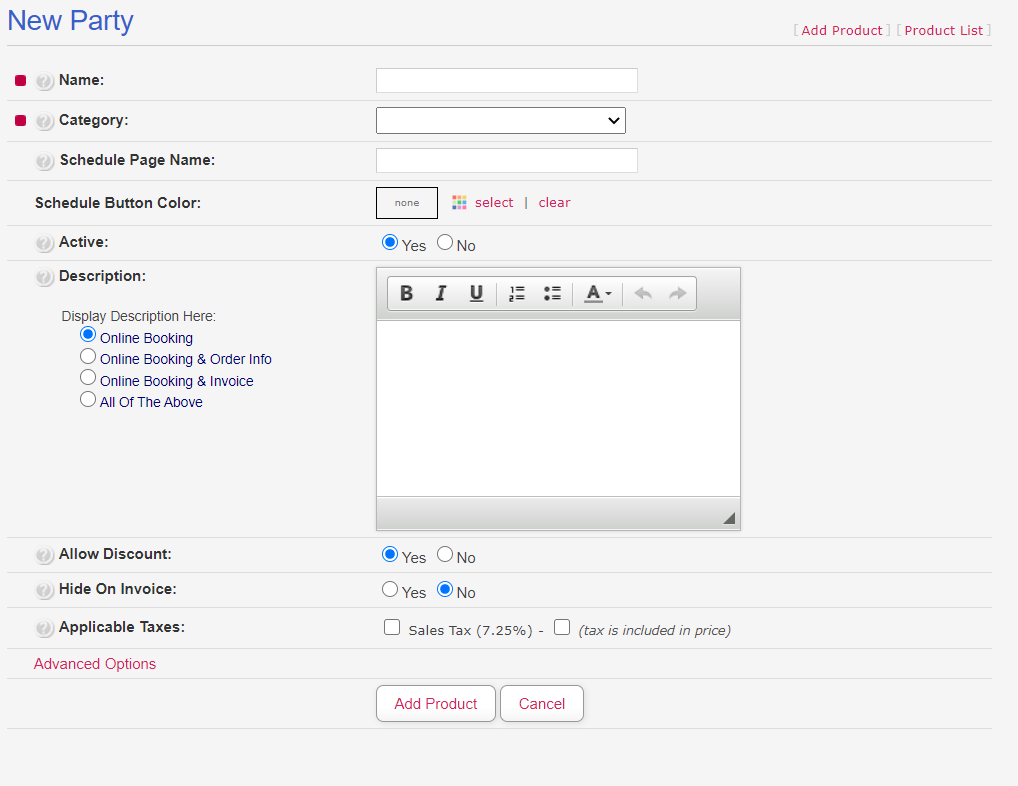Click select to choose button color

[x=493, y=203]
